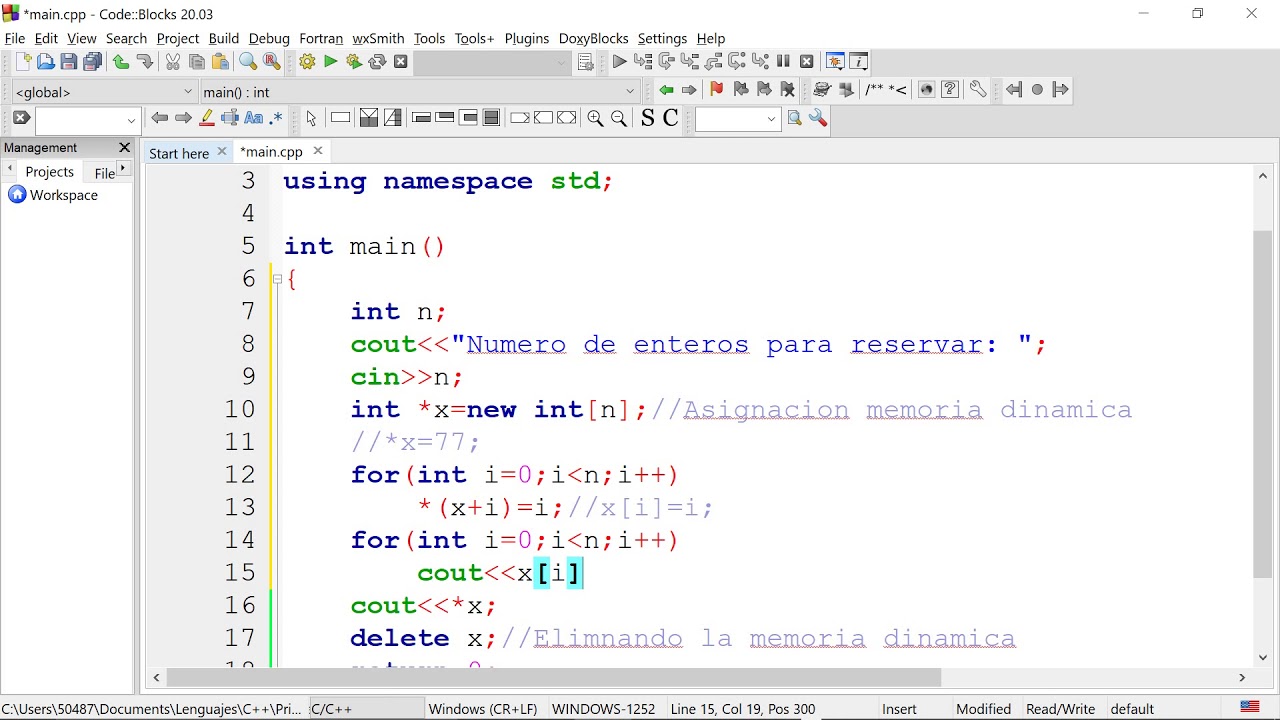Clear the search using the X box icon
Viewport: 1280px width, 720px height.
tap(21, 118)
